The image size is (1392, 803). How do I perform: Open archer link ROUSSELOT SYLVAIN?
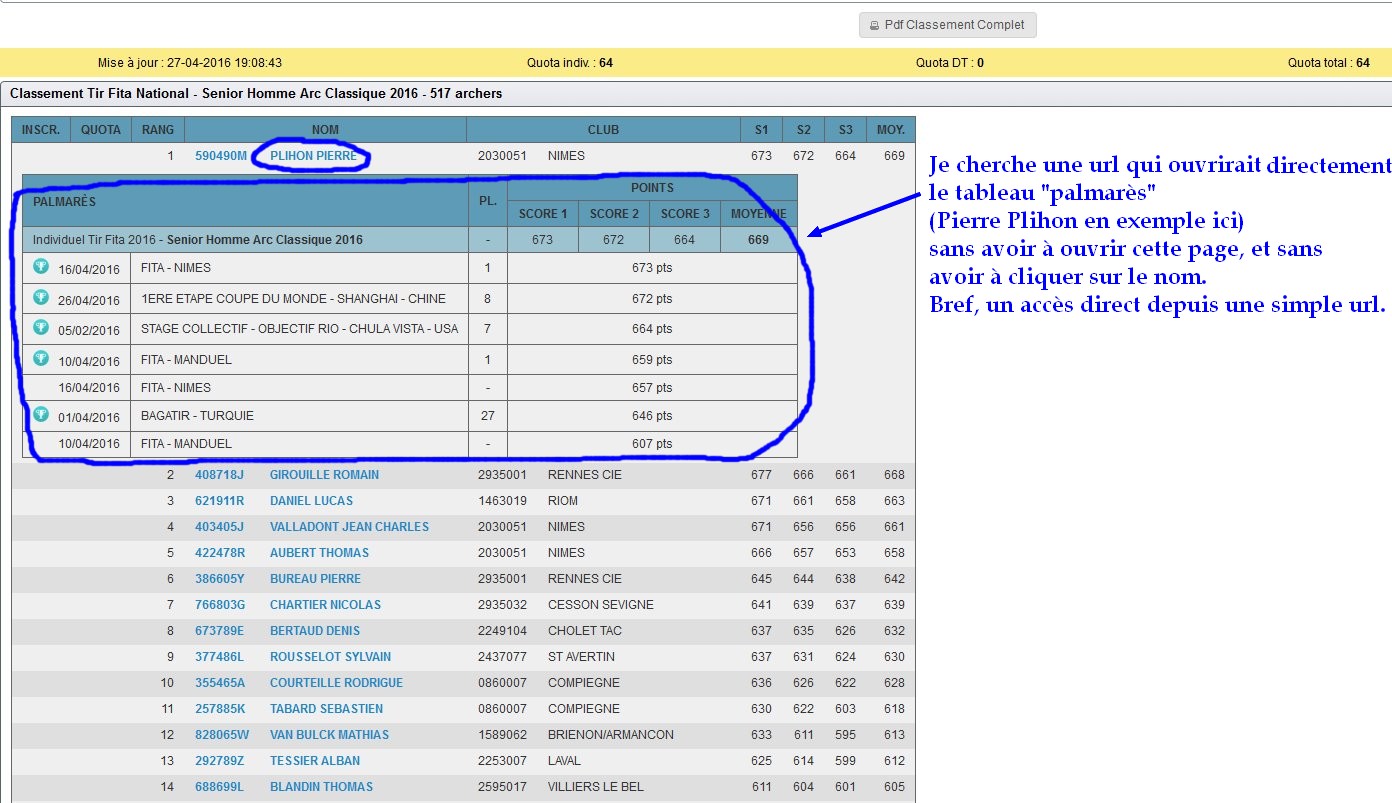coord(330,657)
